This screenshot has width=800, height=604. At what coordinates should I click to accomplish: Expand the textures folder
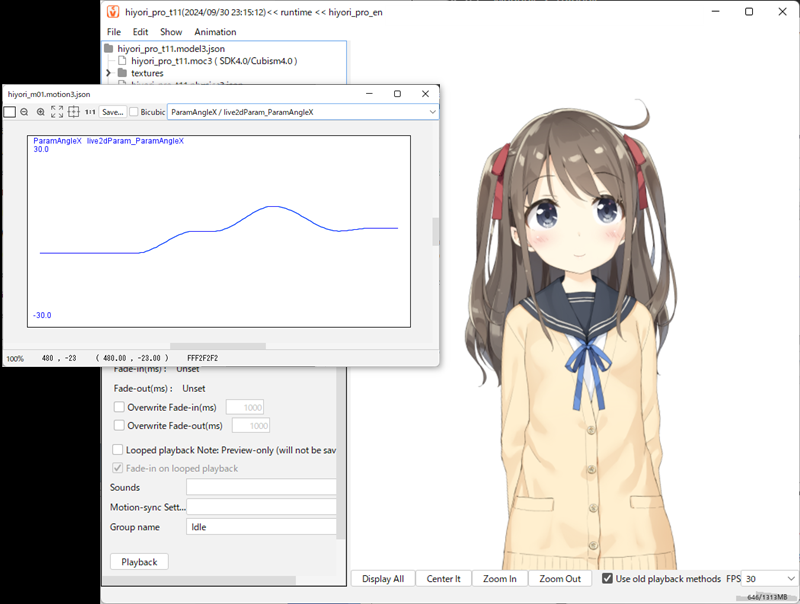click(109, 73)
